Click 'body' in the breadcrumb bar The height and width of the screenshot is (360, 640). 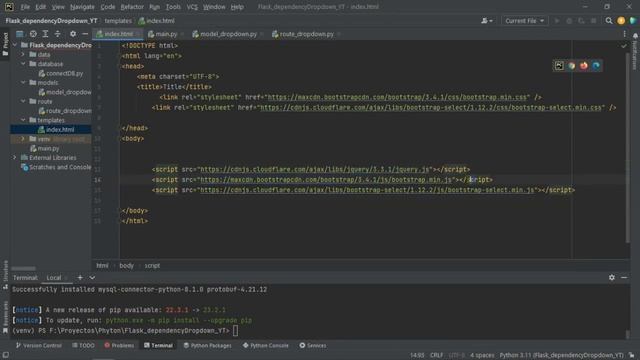point(127,266)
